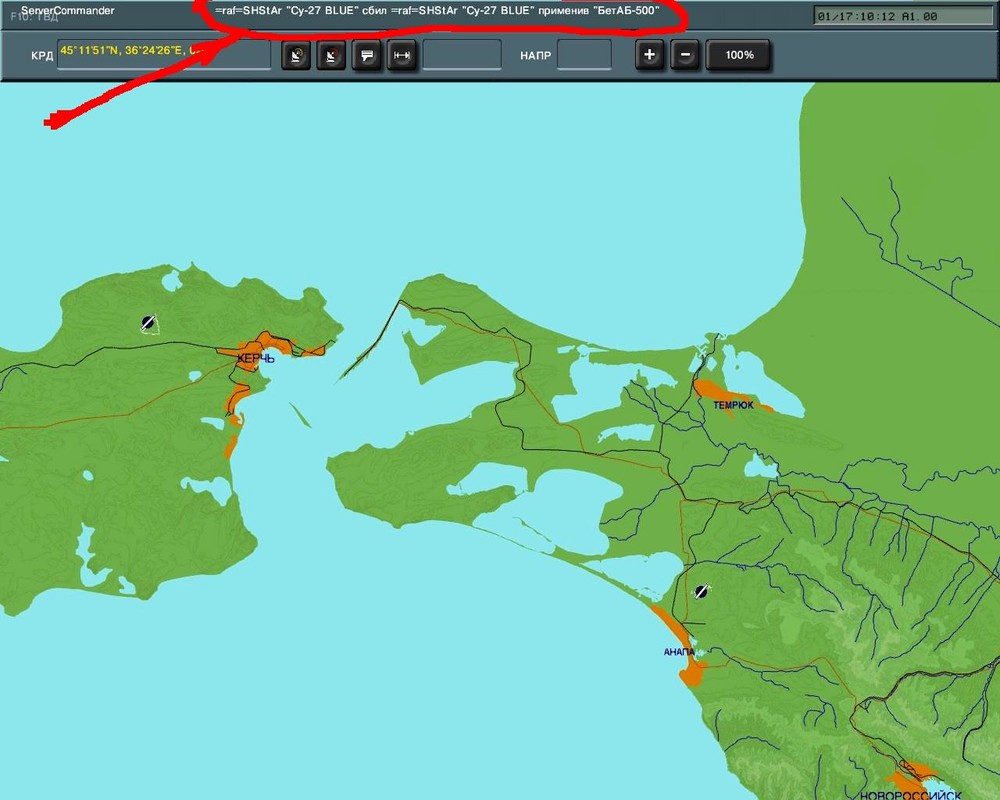Click the Новороссийск city label
The width and height of the screenshot is (1000, 800).
click(x=910, y=794)
